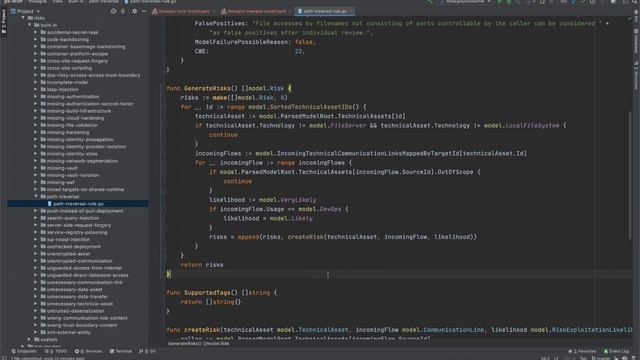Click the inspection checkmark at editor top-right
This screenshot has width=640, height=360.
pos(630,18)
